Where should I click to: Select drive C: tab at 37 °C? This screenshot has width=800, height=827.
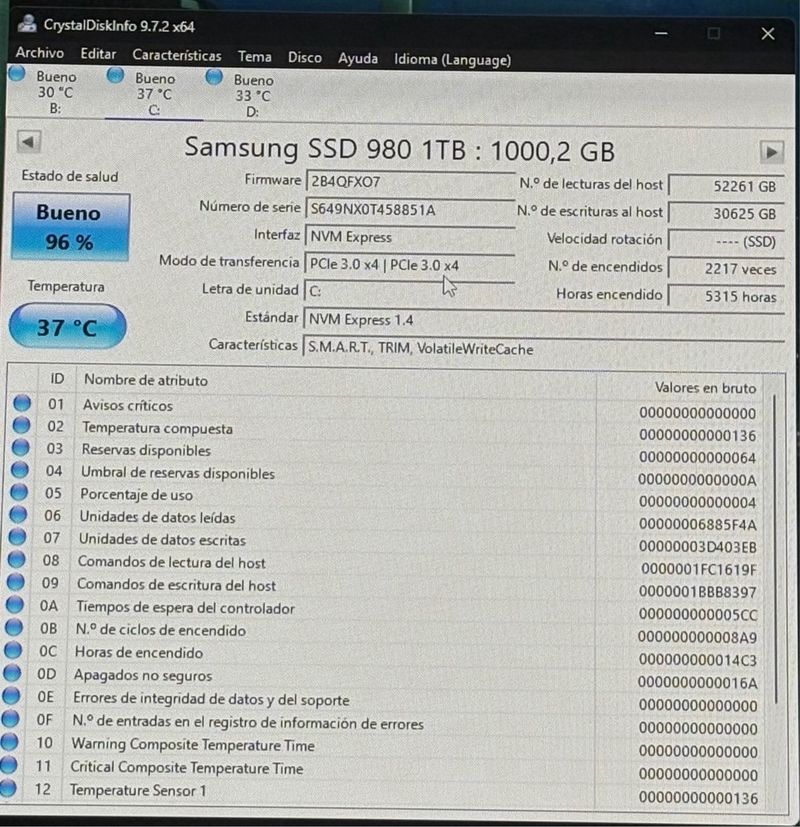click(153, 93)
